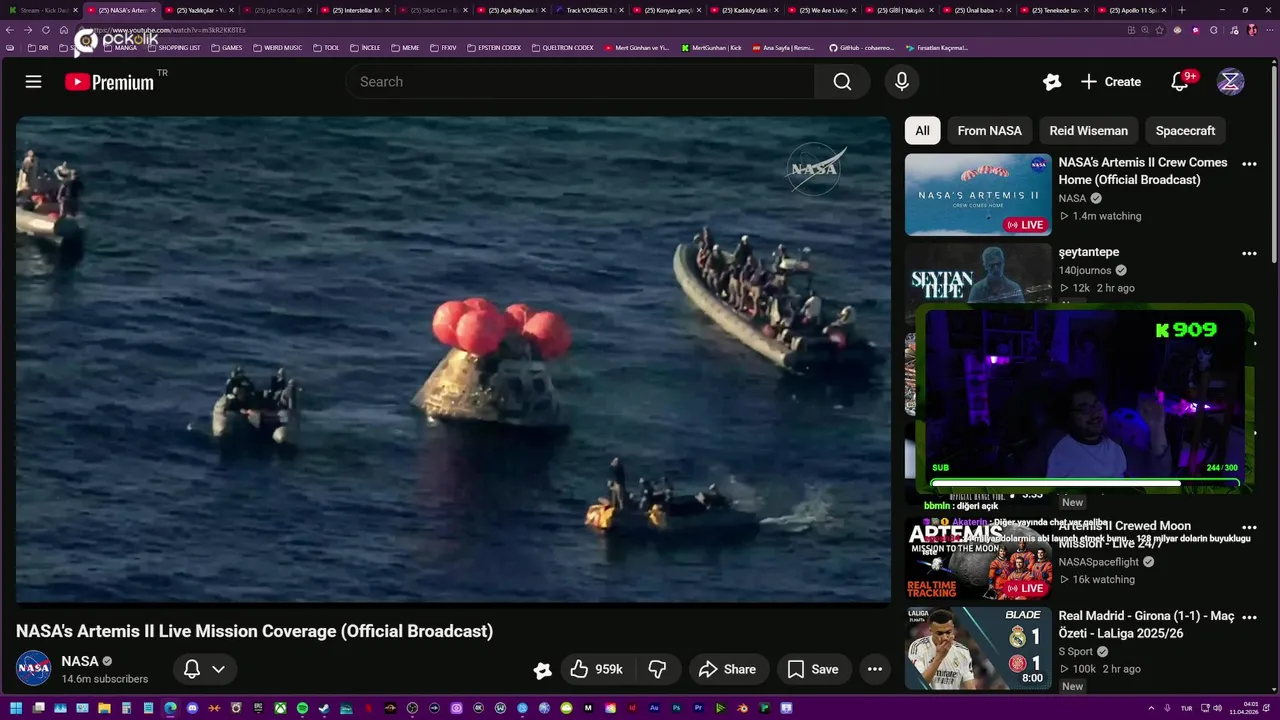Image resolution: width=1280 pixels, height=720 pixels.
Task: Open Spotify from the taskbar
Action: tap(302, 708)
